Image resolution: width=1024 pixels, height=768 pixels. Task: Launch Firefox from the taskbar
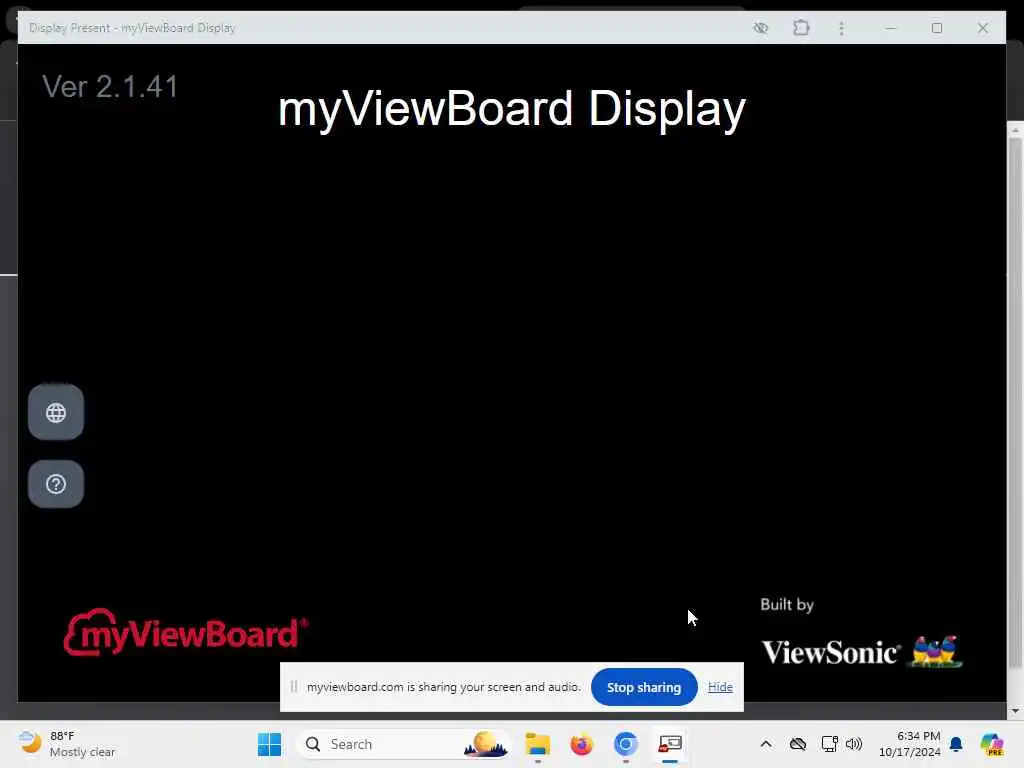(581, 744)
